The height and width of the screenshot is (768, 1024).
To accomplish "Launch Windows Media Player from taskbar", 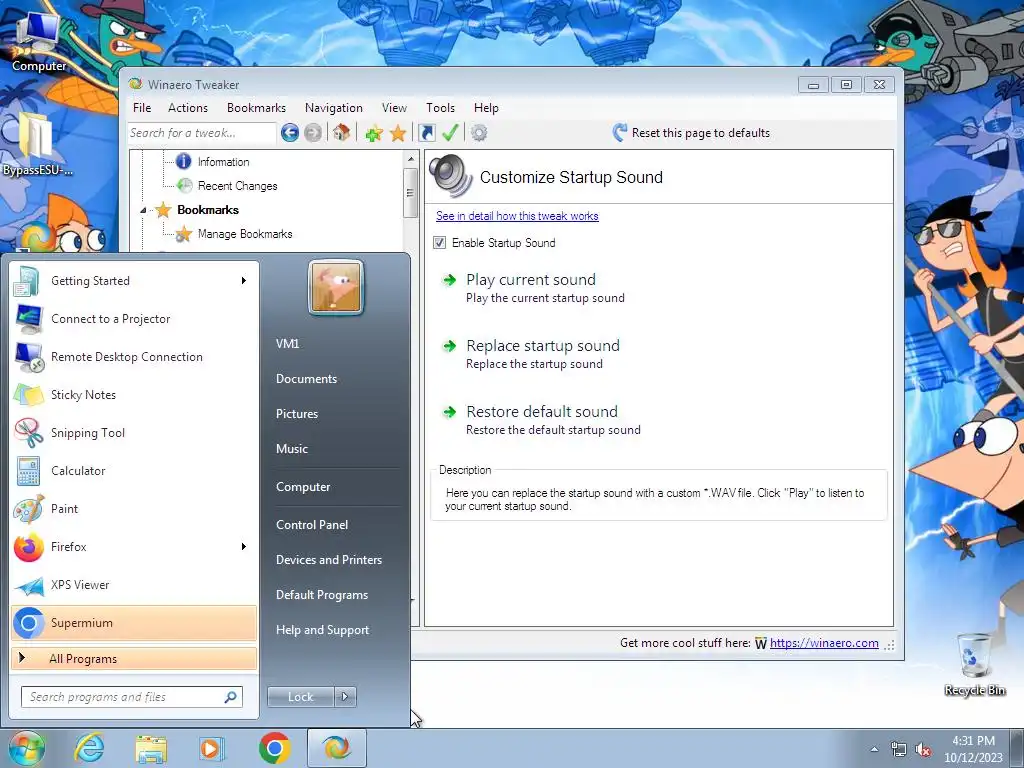I will click(x=212, y=748).
